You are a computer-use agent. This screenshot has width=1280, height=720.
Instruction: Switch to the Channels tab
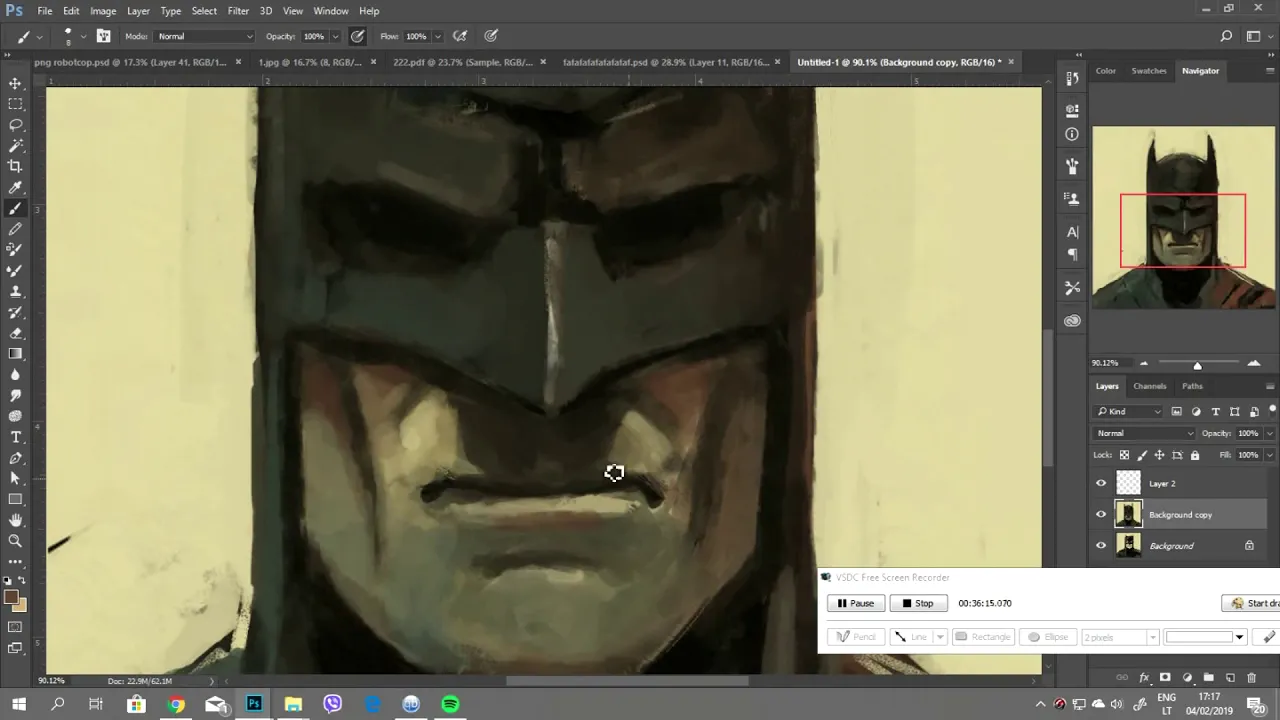pyautogui.click(x=1149, y=386)
